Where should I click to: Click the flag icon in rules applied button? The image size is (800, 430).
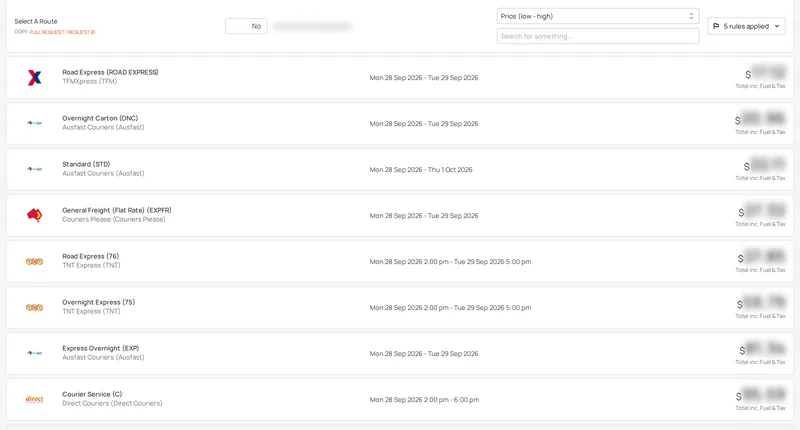point(716,26)
